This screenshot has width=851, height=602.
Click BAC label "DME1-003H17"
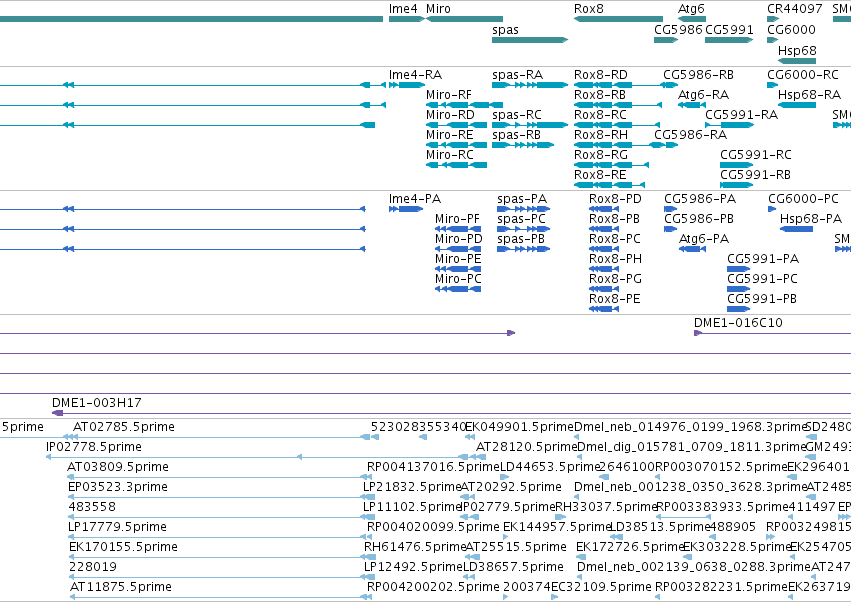(x=97, y=403)
